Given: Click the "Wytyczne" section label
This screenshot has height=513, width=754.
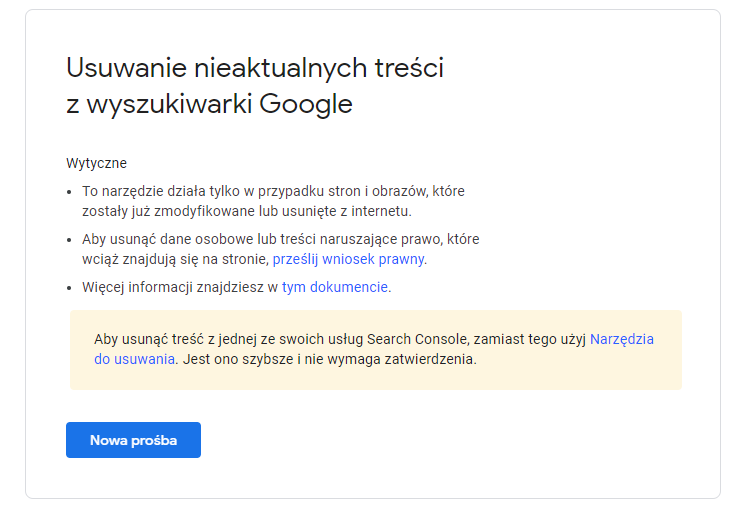Looking at the screenshot, I should coord(96,163).
